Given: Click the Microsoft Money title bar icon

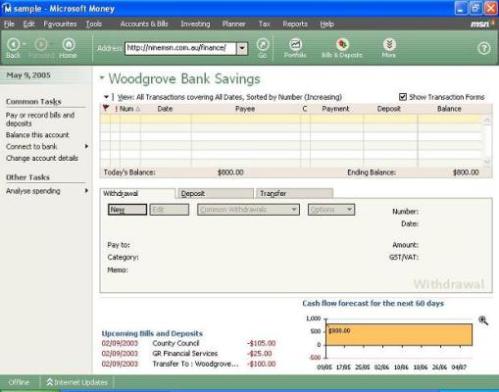Looking at the screenshot, I should pyautogui.click(x=7, y=9).
